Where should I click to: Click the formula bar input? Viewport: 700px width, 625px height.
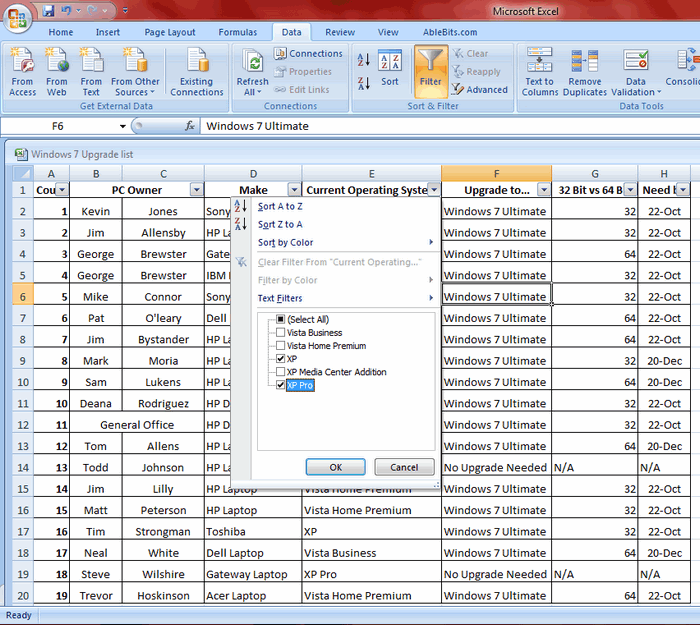(450, 126)
